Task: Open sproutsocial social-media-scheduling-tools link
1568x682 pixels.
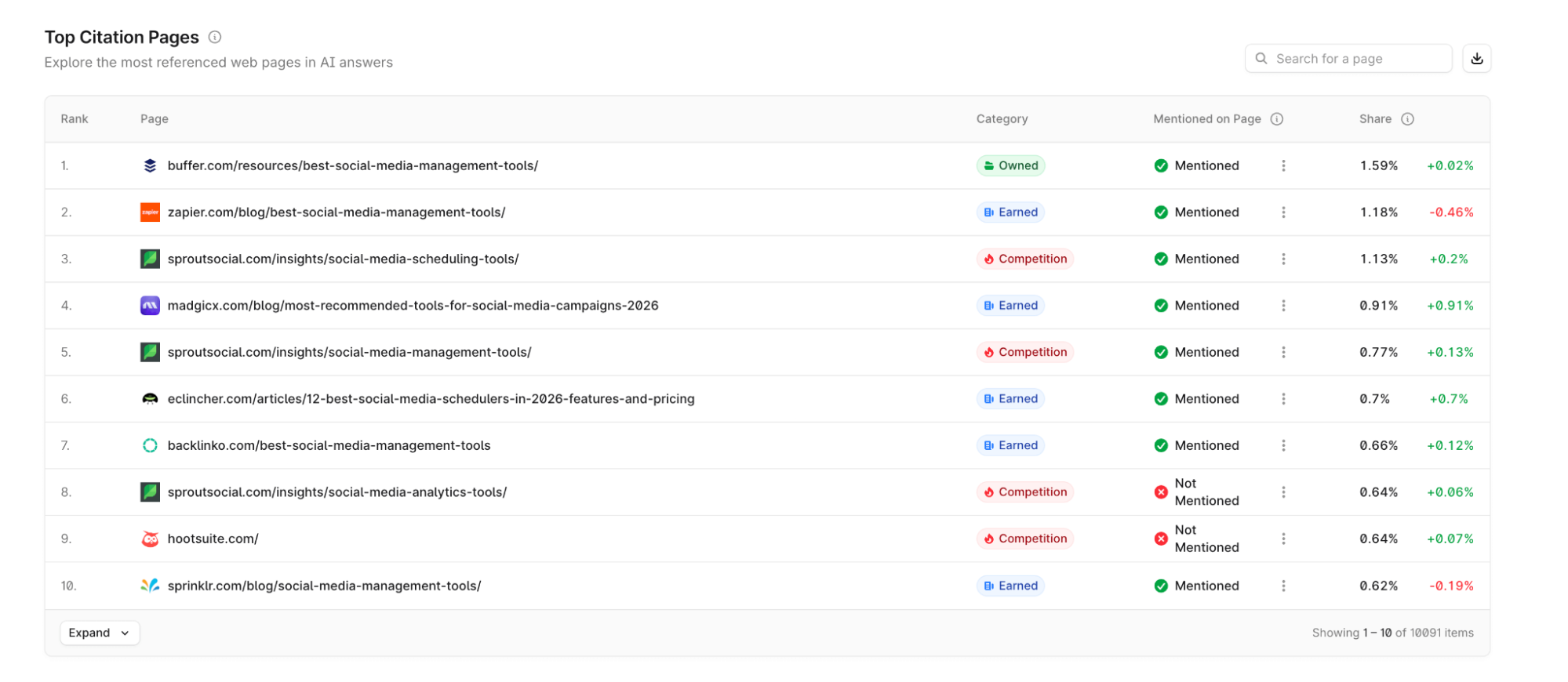Action: point(343,259)
